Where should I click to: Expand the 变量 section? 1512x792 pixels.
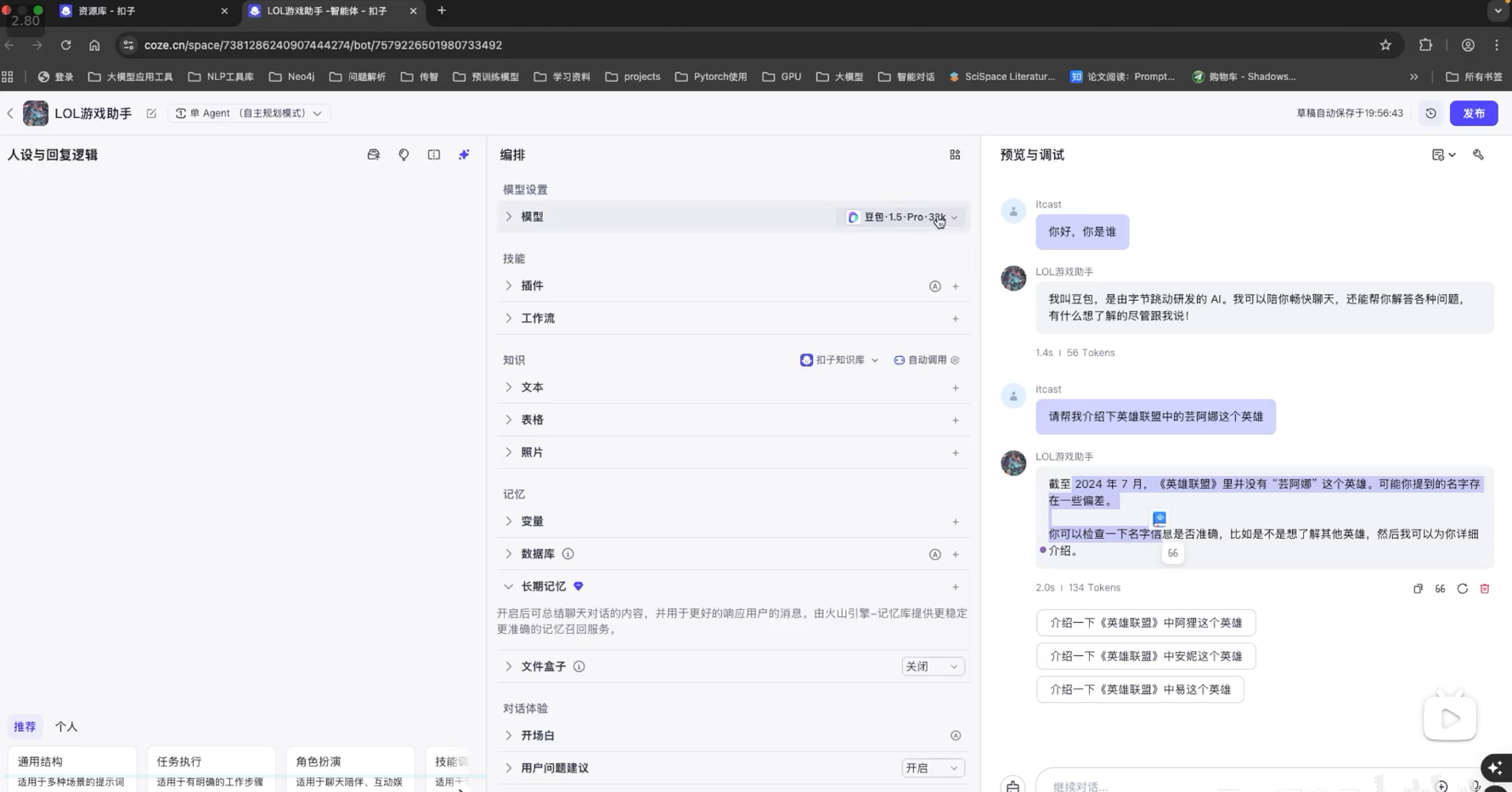coord(509,522)
